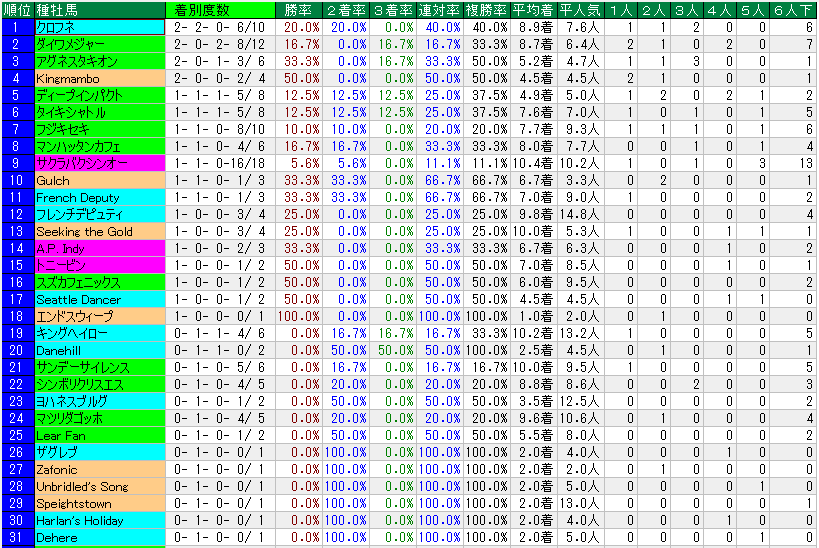Image resolution: width=819 pixels, height=548 pixels.
Task: Select フレンチデピュティ in the sire column
Action: click(100, 214)
